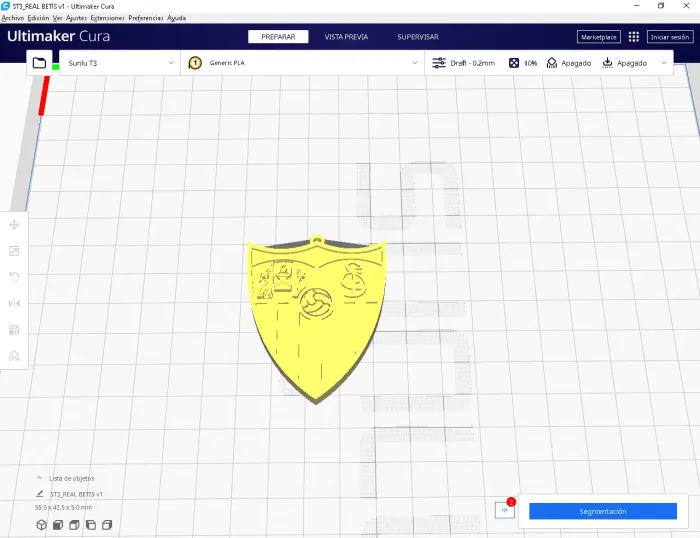This screenshot has width=700, height=538.
Task: Open the Ultimaker apps grid icon
Action: (633, 37)
